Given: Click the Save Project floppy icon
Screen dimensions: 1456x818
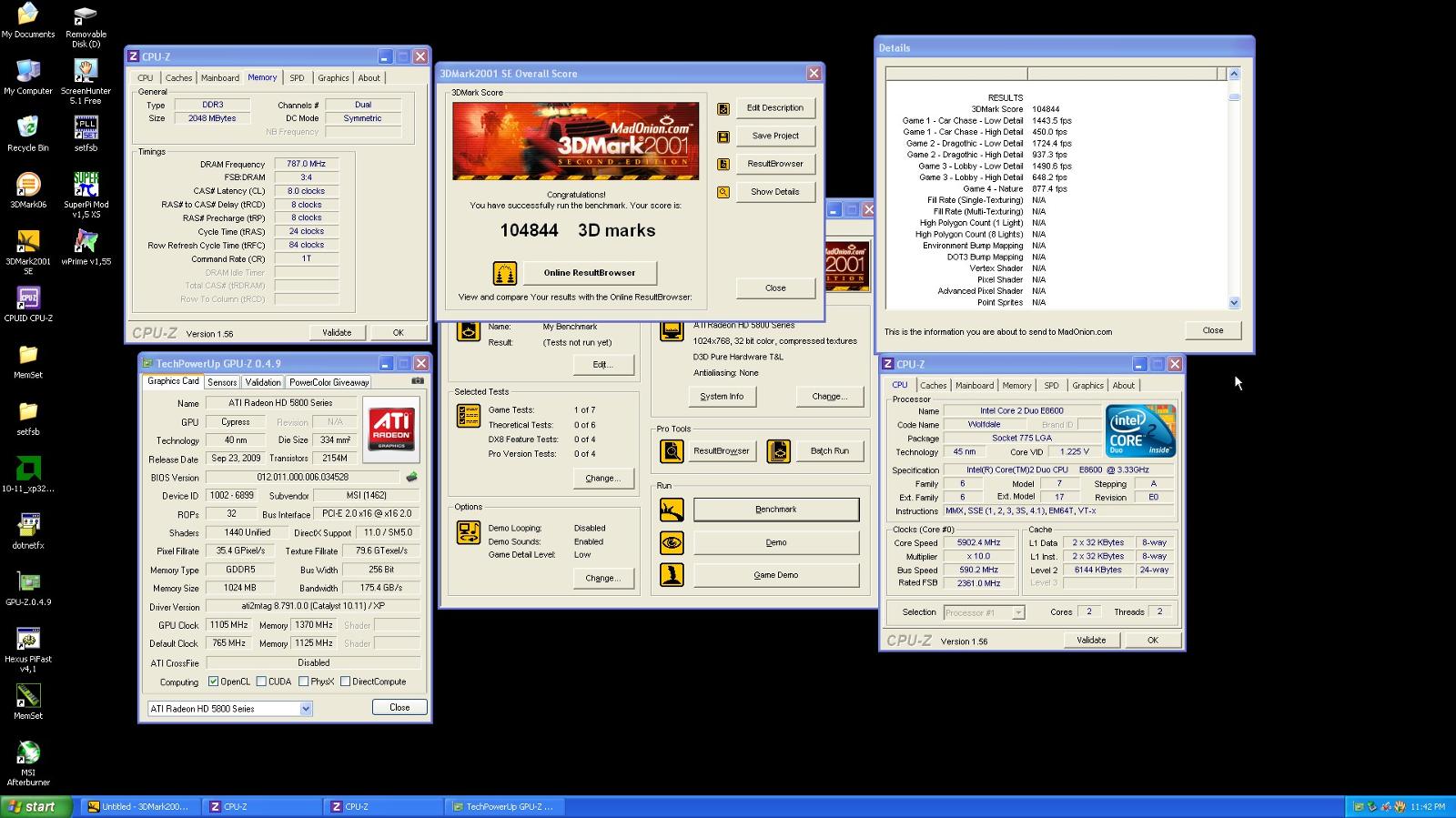Looking at the screenshot, I should tap(723, 136).
